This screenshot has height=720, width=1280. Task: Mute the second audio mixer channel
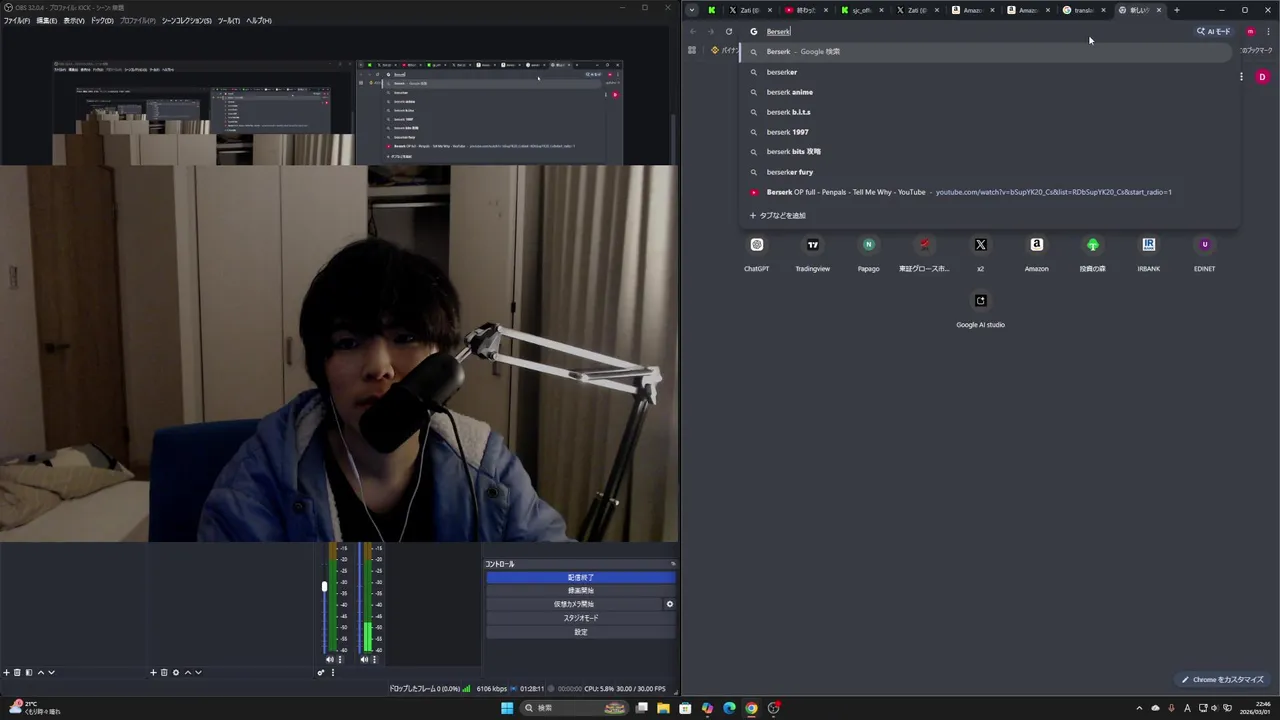tap(365, 659)
